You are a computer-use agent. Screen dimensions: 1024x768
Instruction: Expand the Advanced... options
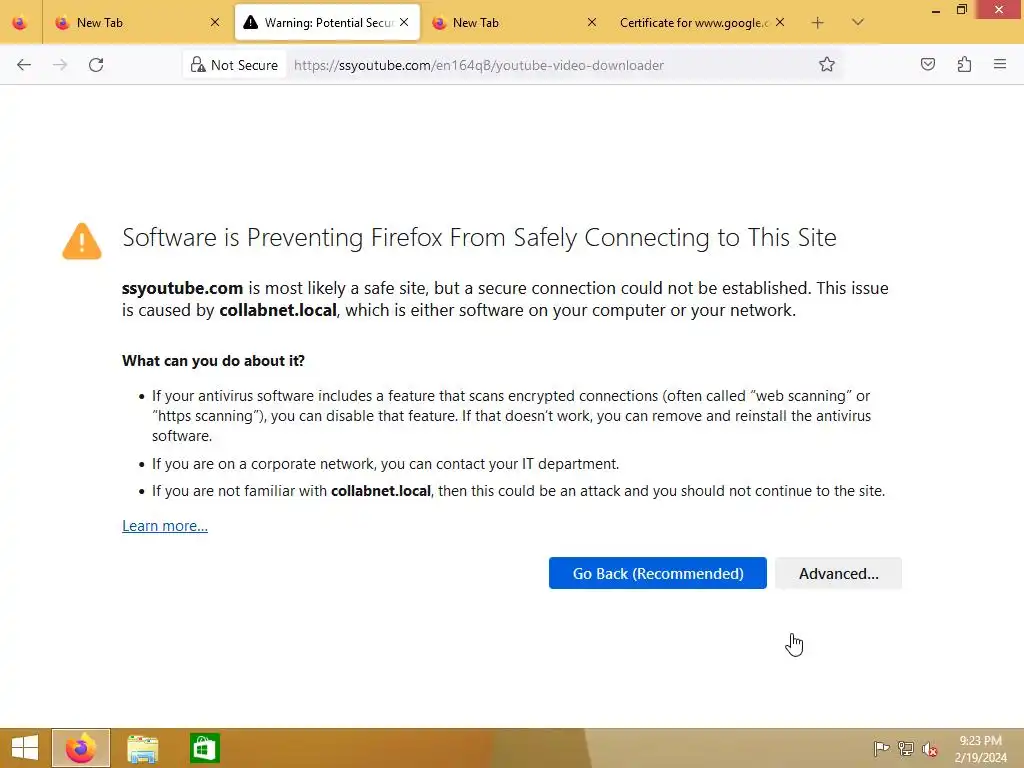click(x=838, y=573)
